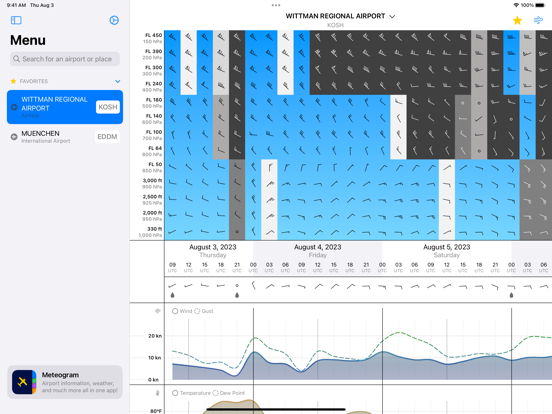
Task: Click the FL 300 altitude row label
Action: [x=153, y=68]
